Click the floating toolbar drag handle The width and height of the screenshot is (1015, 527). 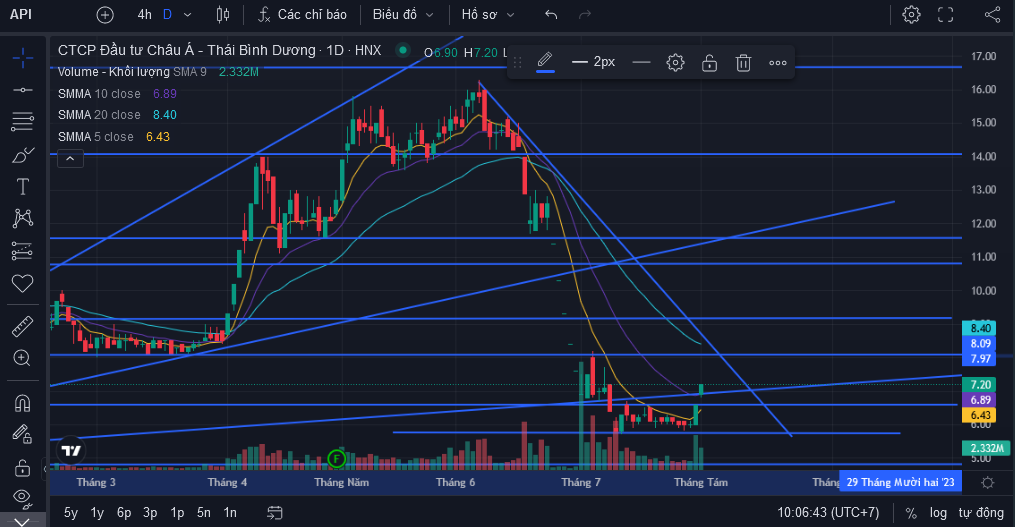(517, 62)
